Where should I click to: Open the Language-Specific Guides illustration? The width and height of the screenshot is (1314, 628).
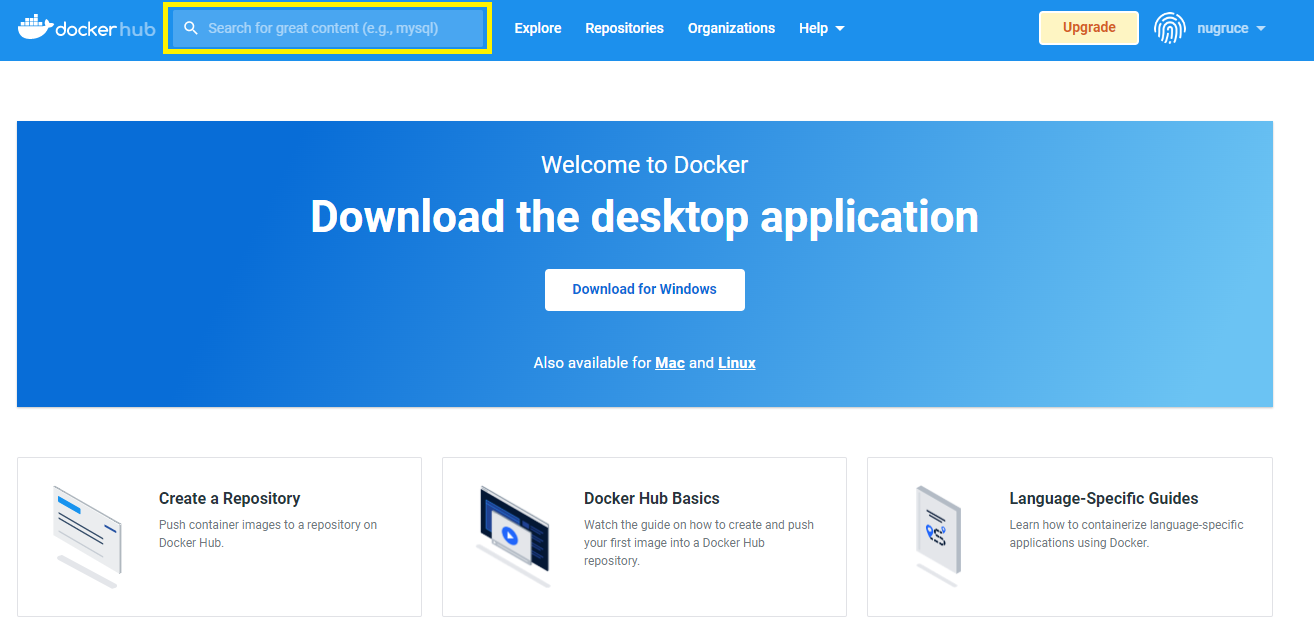coord(938,535)
